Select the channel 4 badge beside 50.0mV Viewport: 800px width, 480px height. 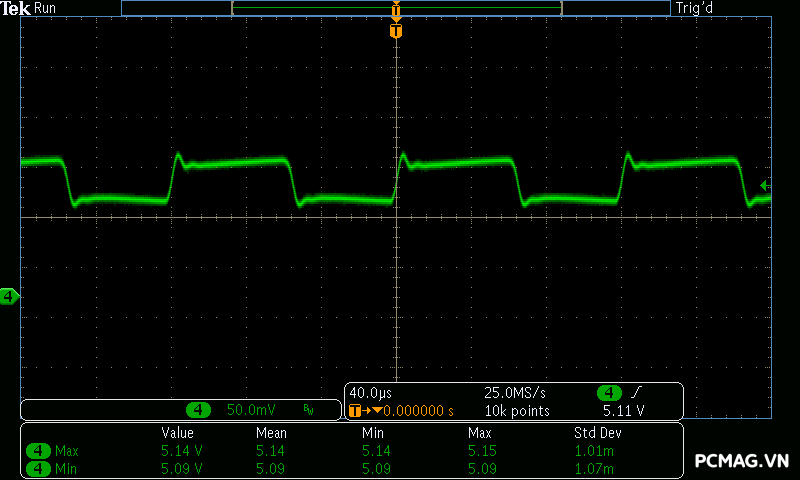click(x=199, y=410)
